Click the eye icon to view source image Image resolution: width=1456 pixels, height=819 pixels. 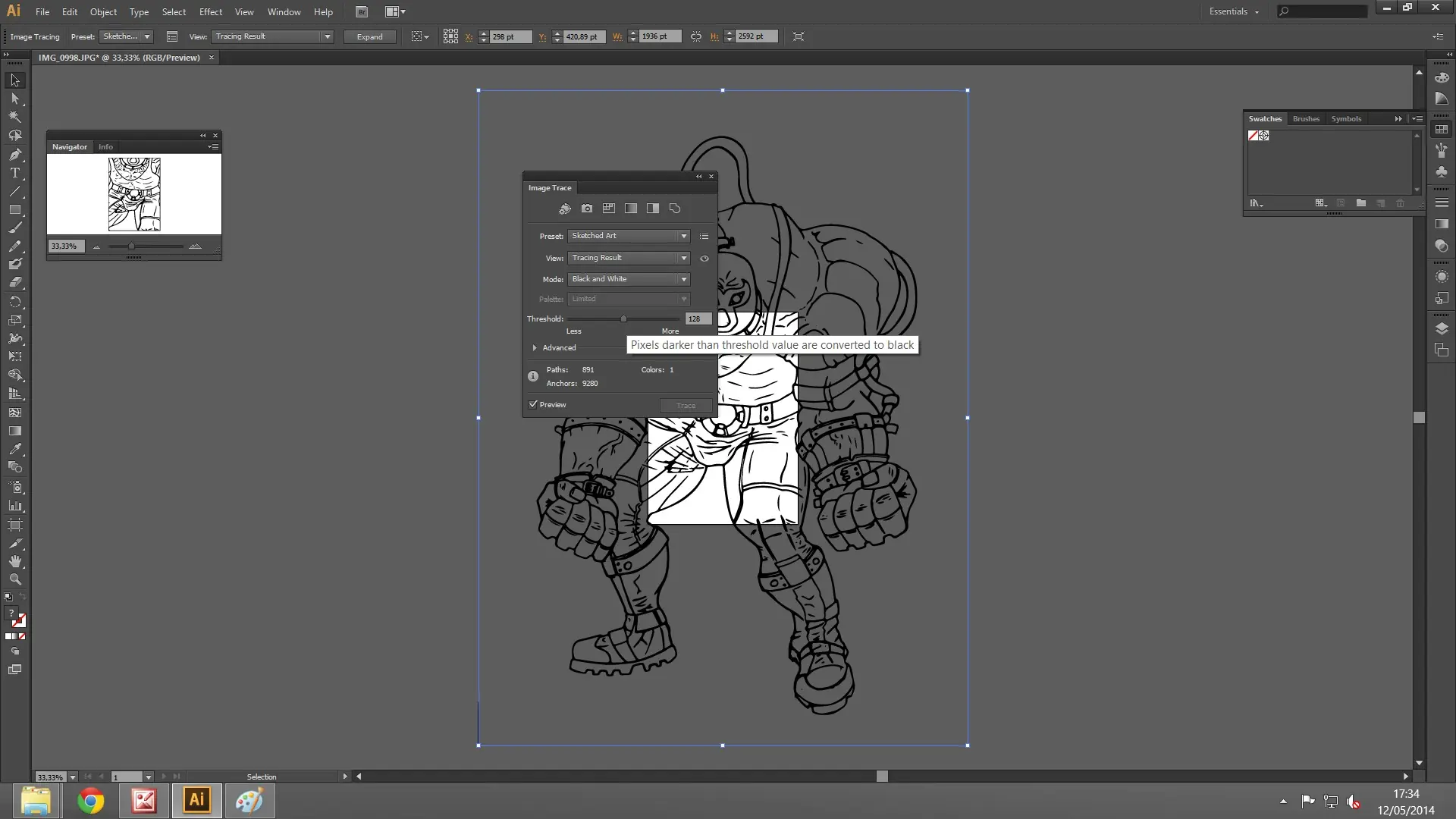click(x=704, y=259)
